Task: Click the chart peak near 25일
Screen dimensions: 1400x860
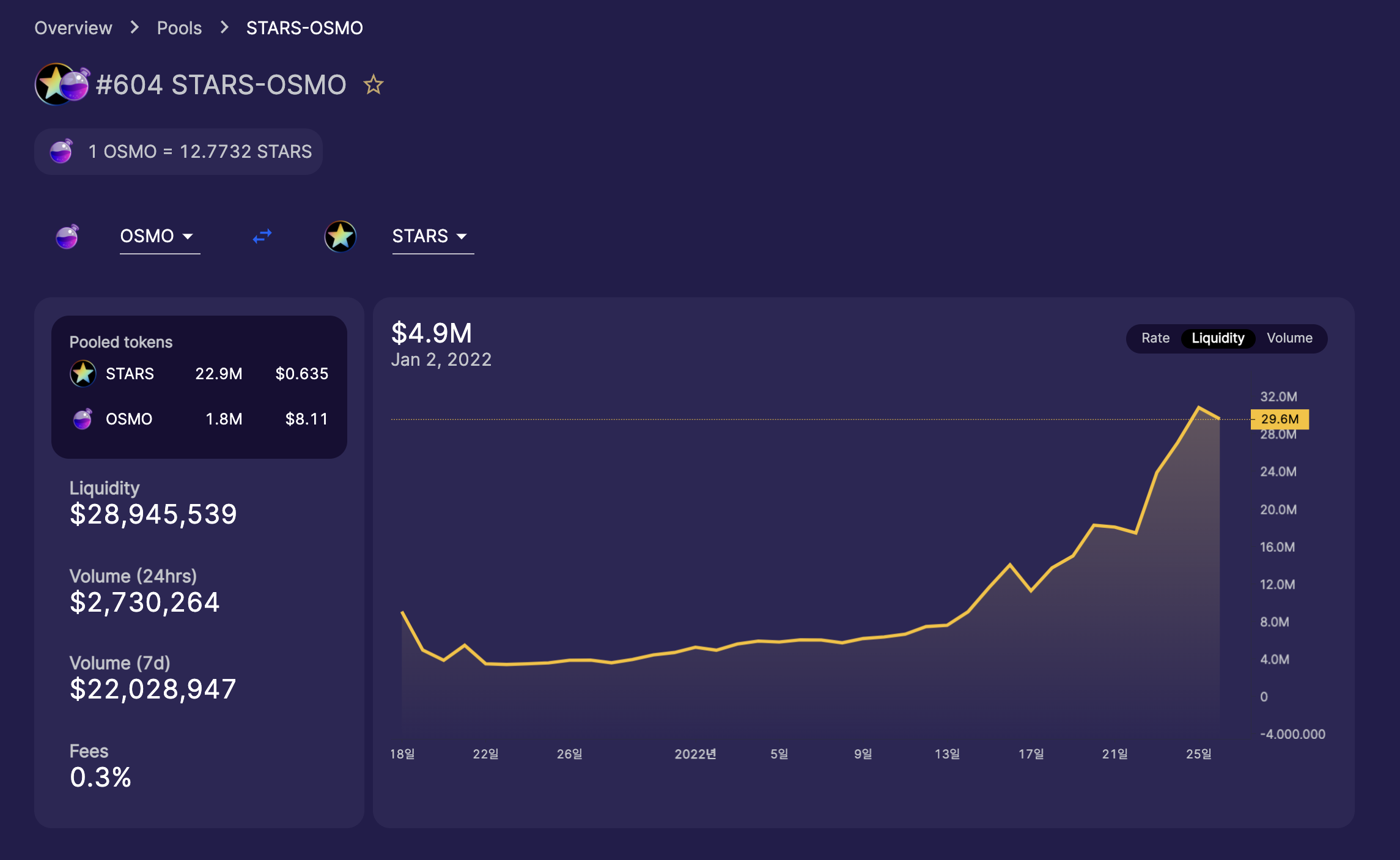Action: (x=1198, y=407)
